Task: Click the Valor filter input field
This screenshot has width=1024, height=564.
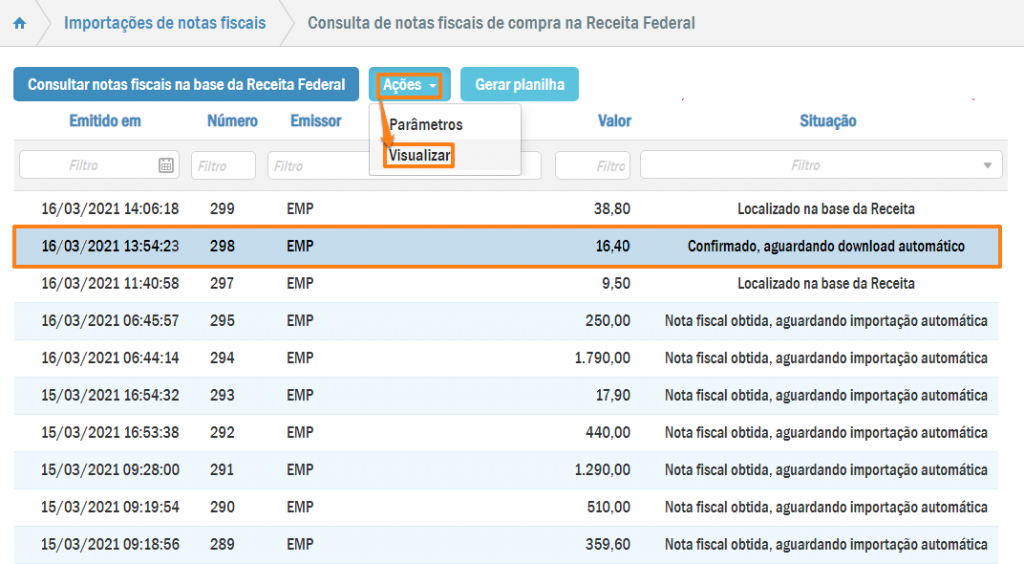Action: [592, 165]
